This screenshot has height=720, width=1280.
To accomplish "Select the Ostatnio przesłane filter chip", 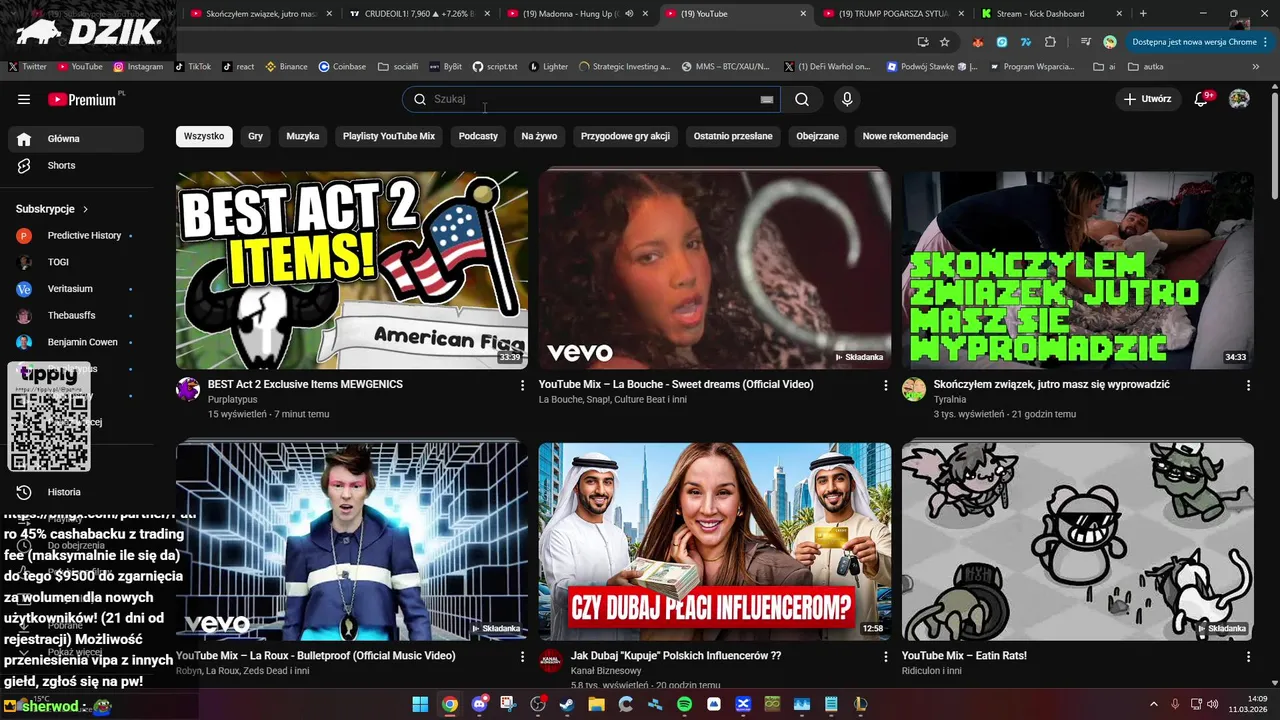I will point(733,136).
